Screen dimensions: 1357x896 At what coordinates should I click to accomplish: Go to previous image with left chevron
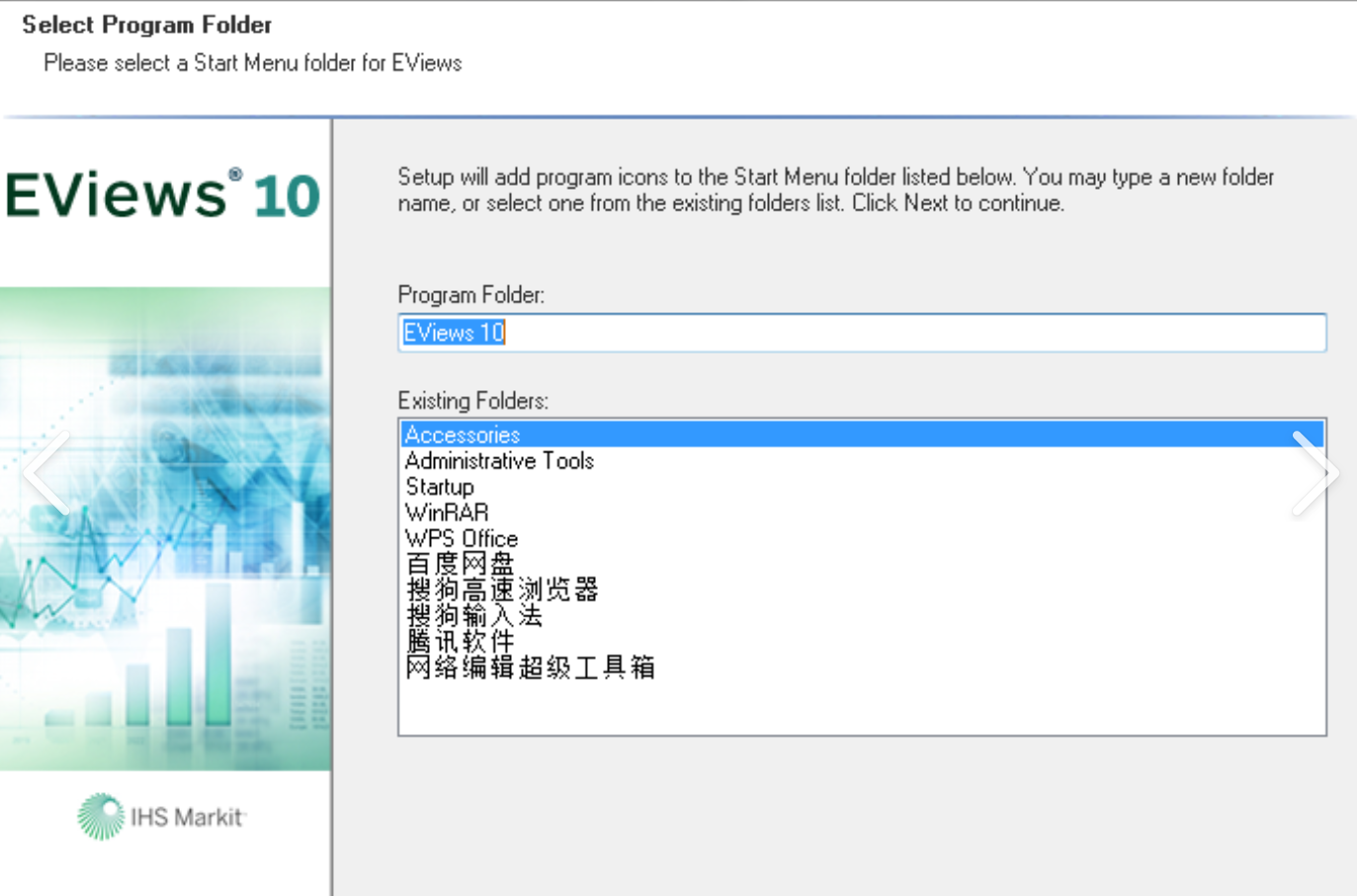click(x=45, y=473)
